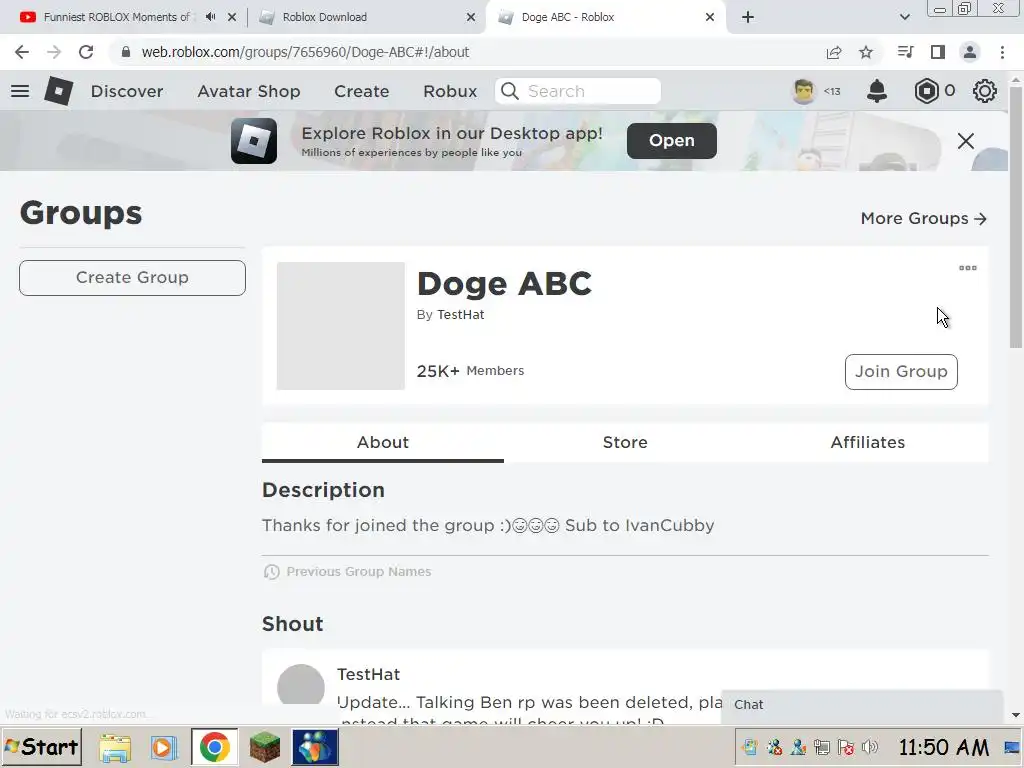Viewport: 1024px width, 768px height.
Task: Click the Roblox logo home icon
Action: coord(58,91)
